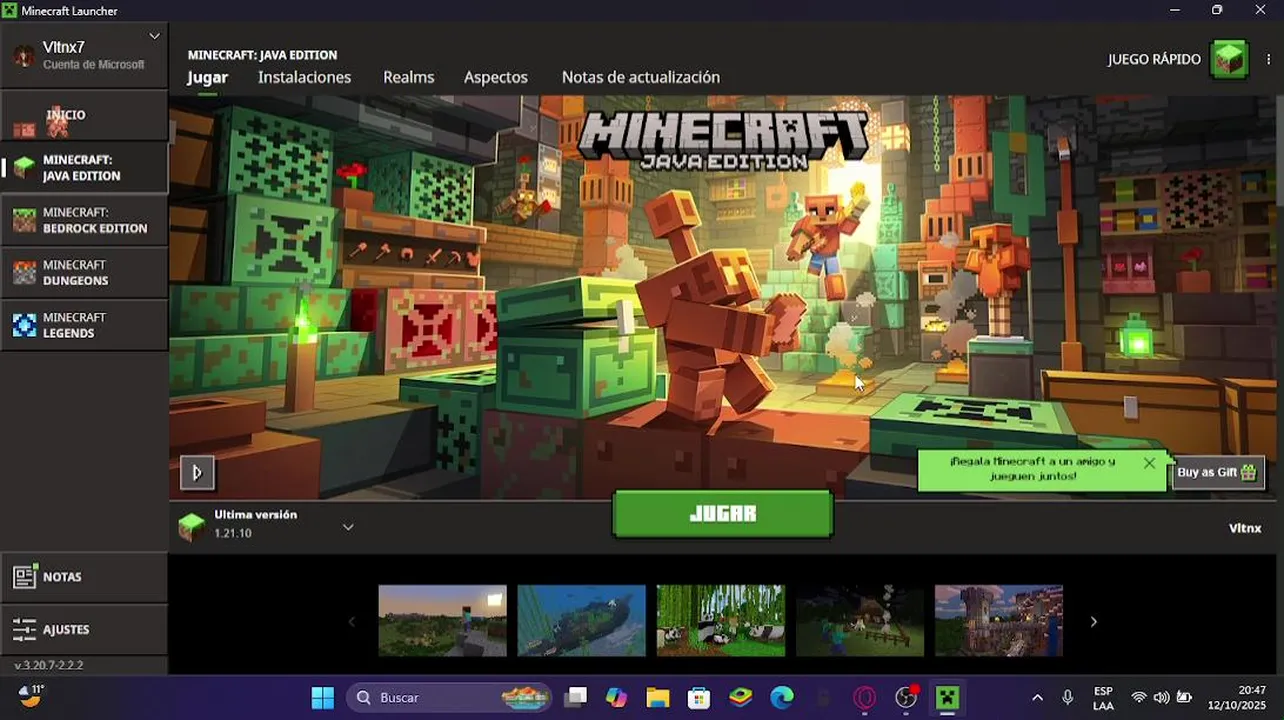Open first thumbnail with plains landscape
Viewport: 1284px width, 720px height.
click(x=442, y=621)
